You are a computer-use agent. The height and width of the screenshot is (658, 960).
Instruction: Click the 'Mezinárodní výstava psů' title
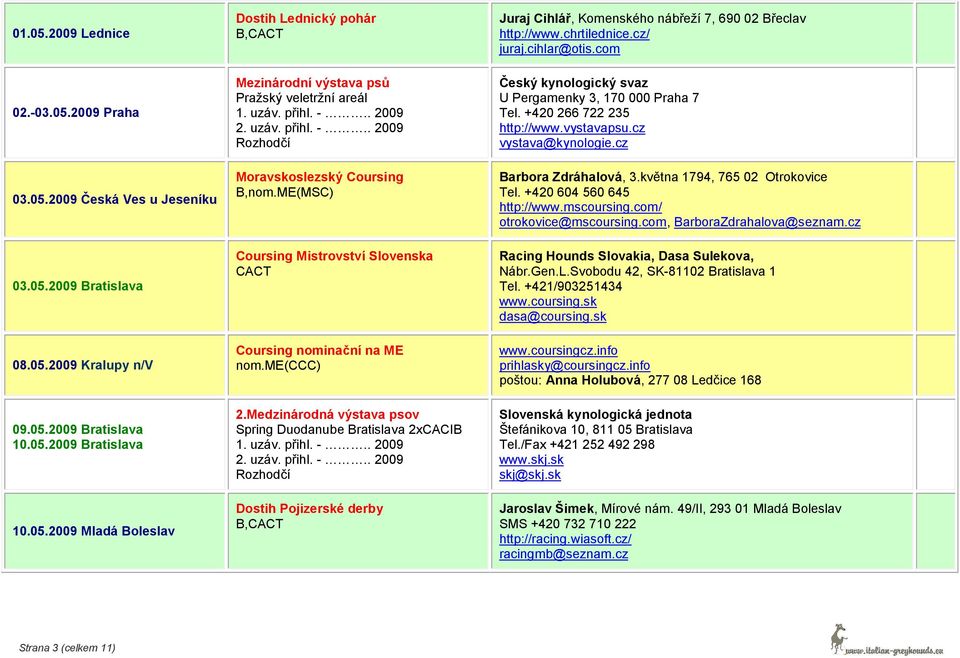coord(312,83)
